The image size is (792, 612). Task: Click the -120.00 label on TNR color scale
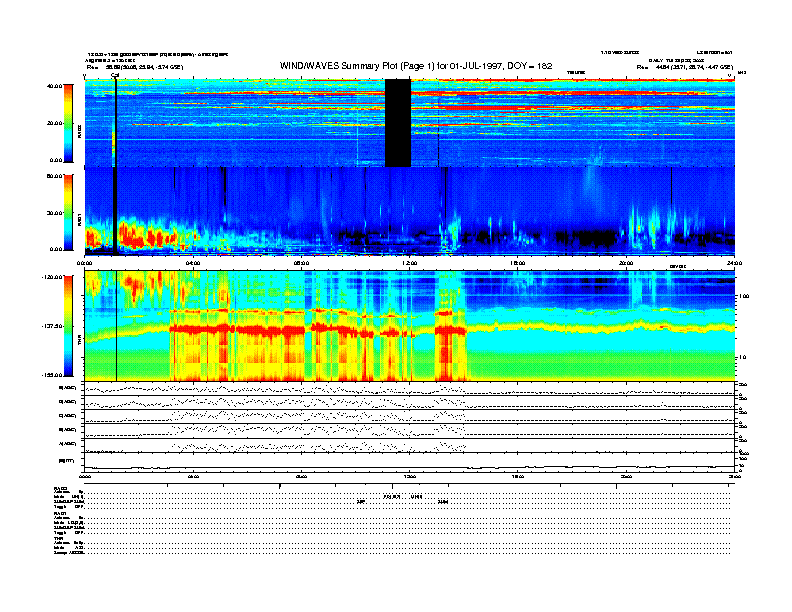(x=52, y=277)
